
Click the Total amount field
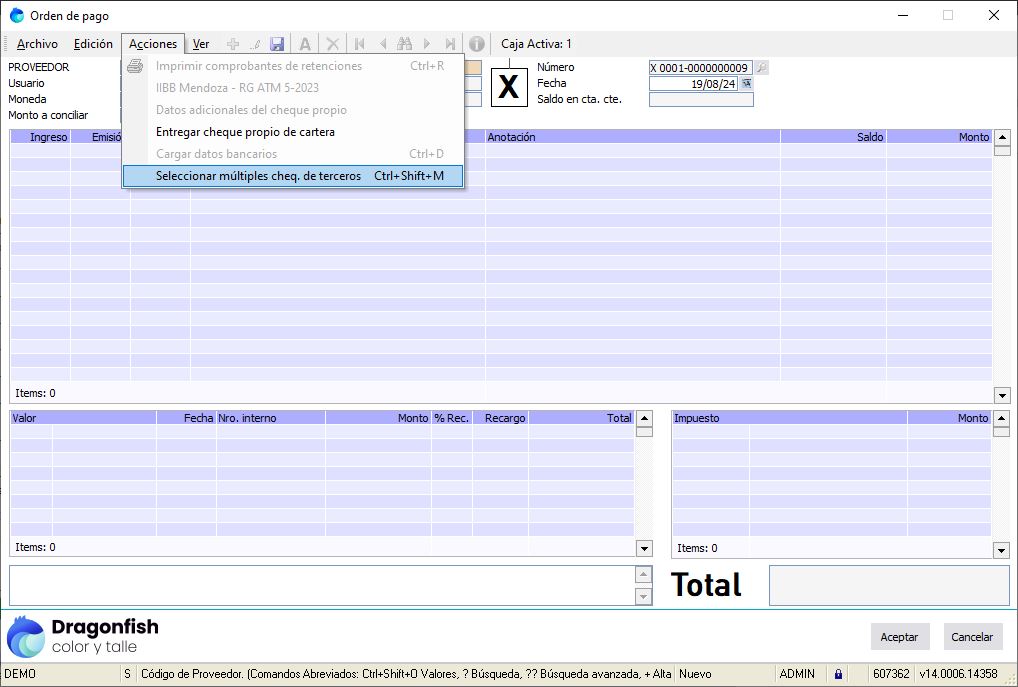889,585
